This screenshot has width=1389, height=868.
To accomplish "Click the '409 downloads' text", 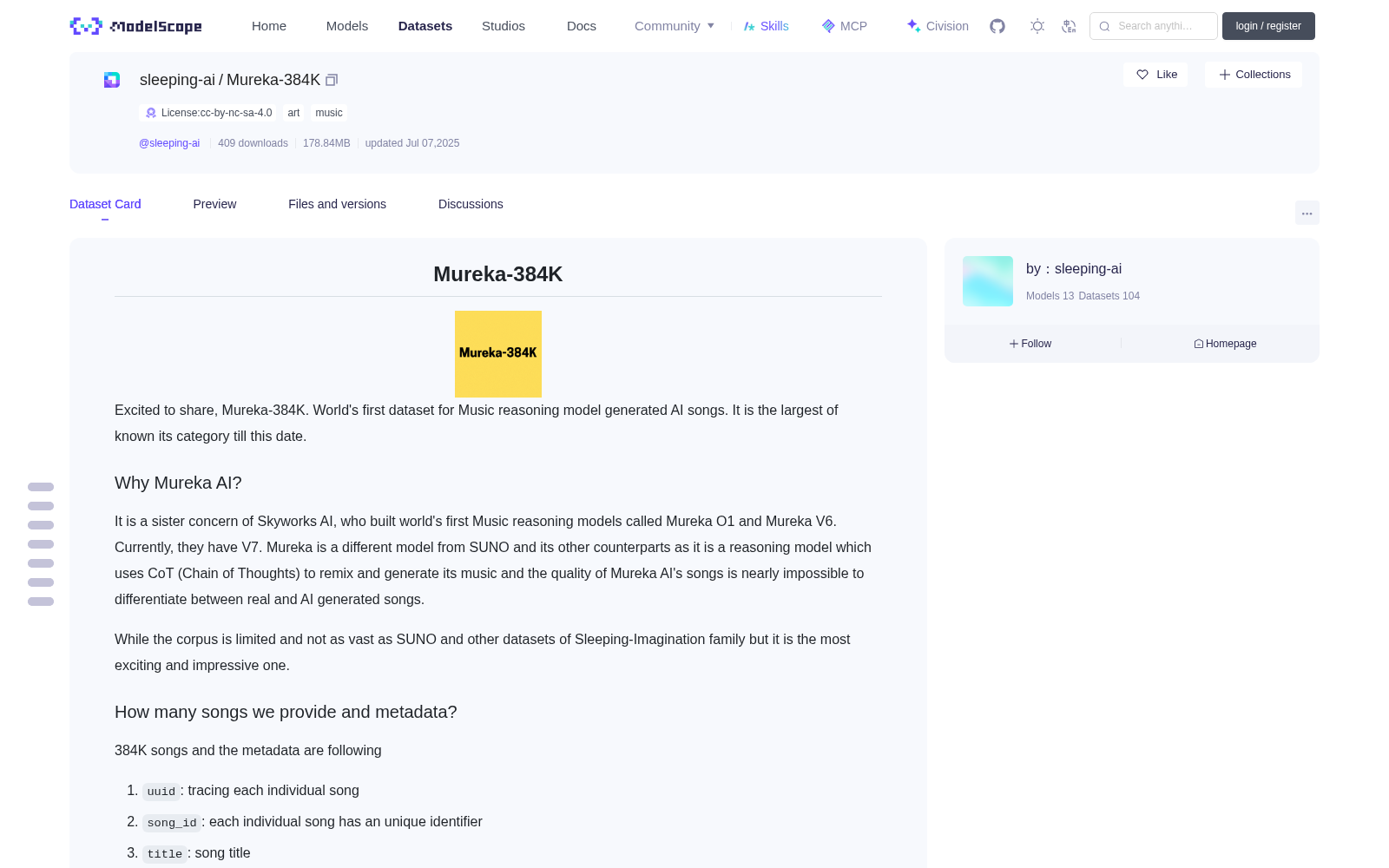I will pos(253,143).
